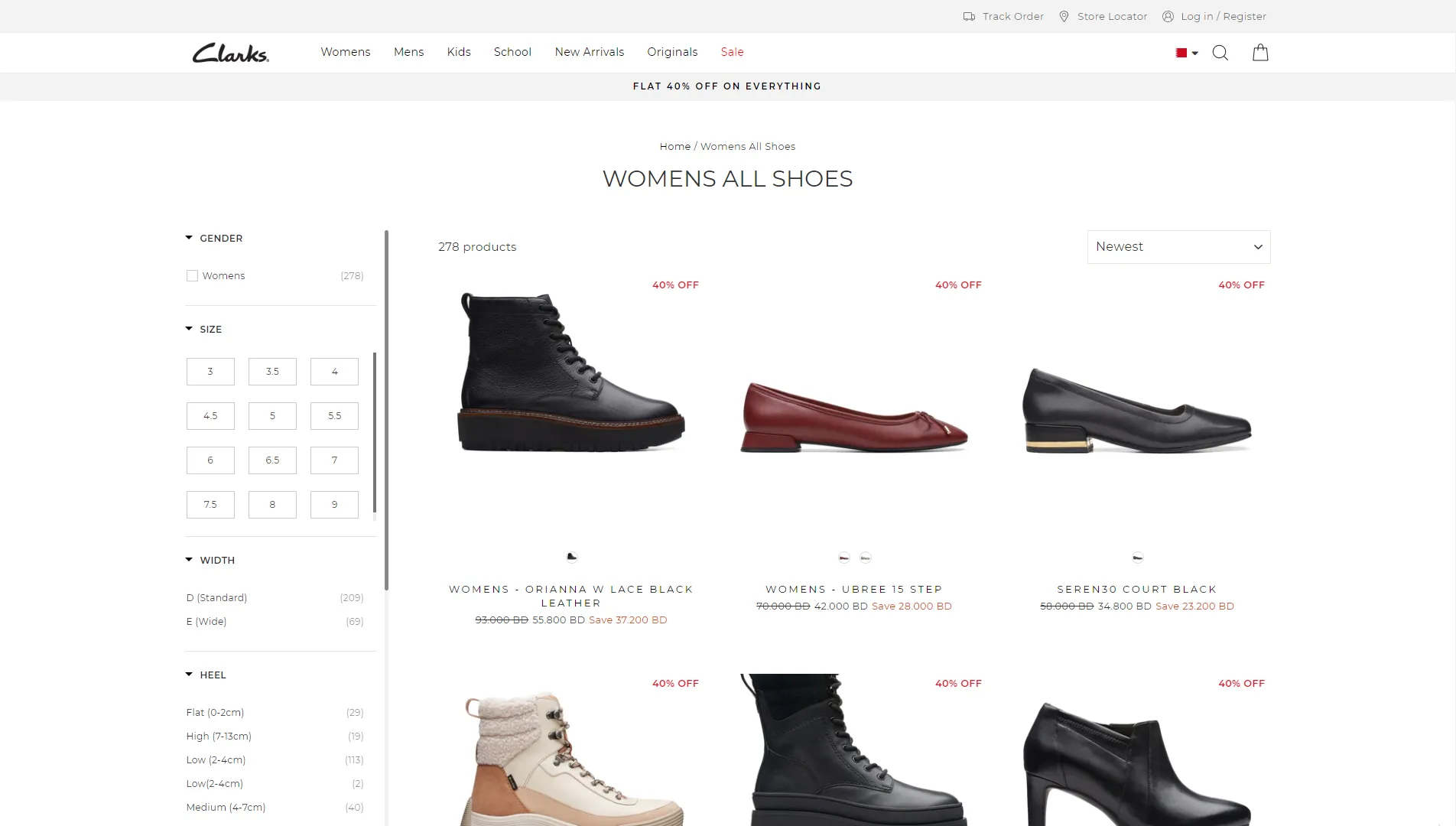Open the search magnifier icon
Image resolution: width=1456 pixels, height=826 pixels.
pos(1220,53)
